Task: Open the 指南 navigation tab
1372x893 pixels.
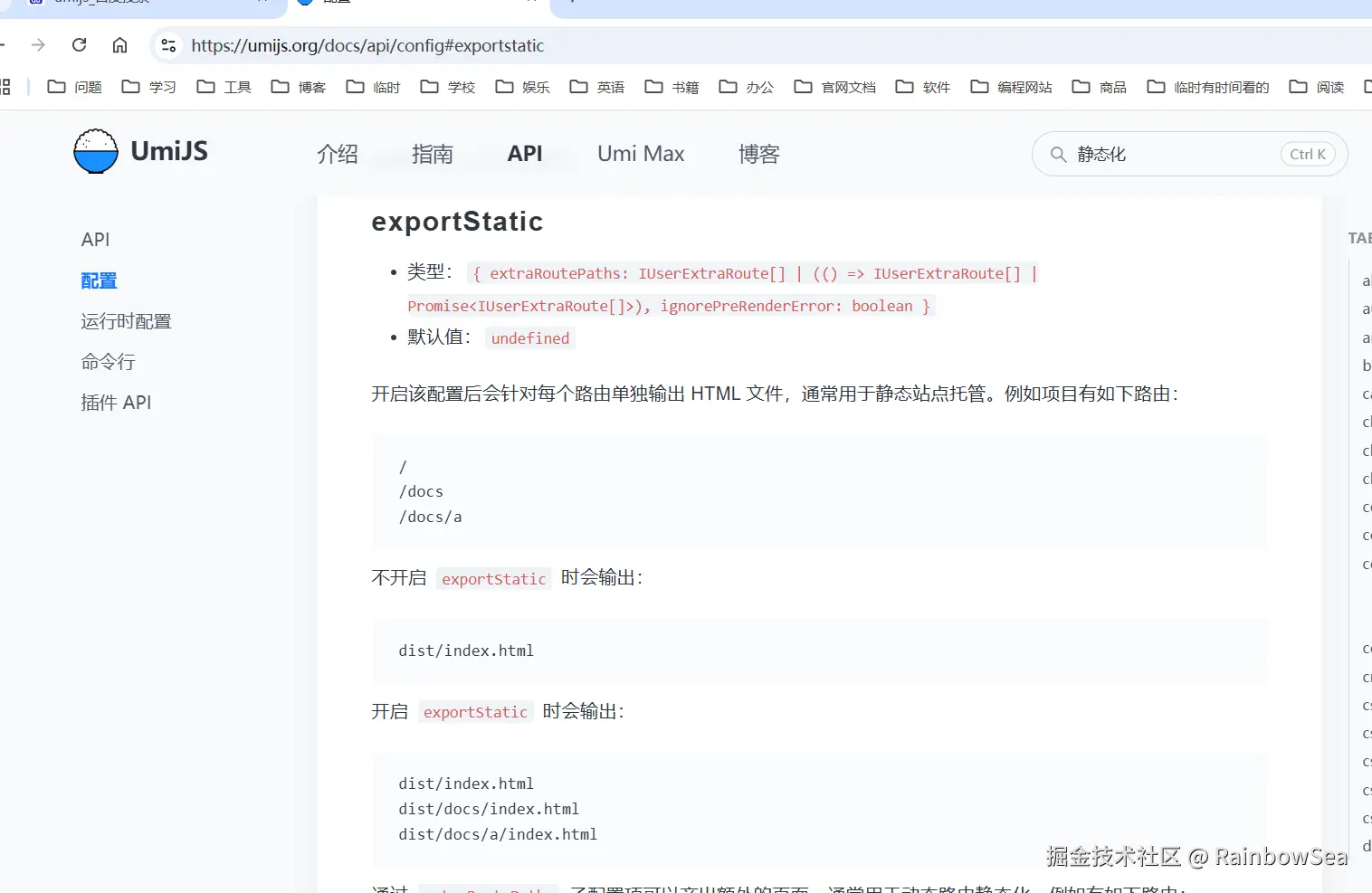Action: (x=433, y=154)
